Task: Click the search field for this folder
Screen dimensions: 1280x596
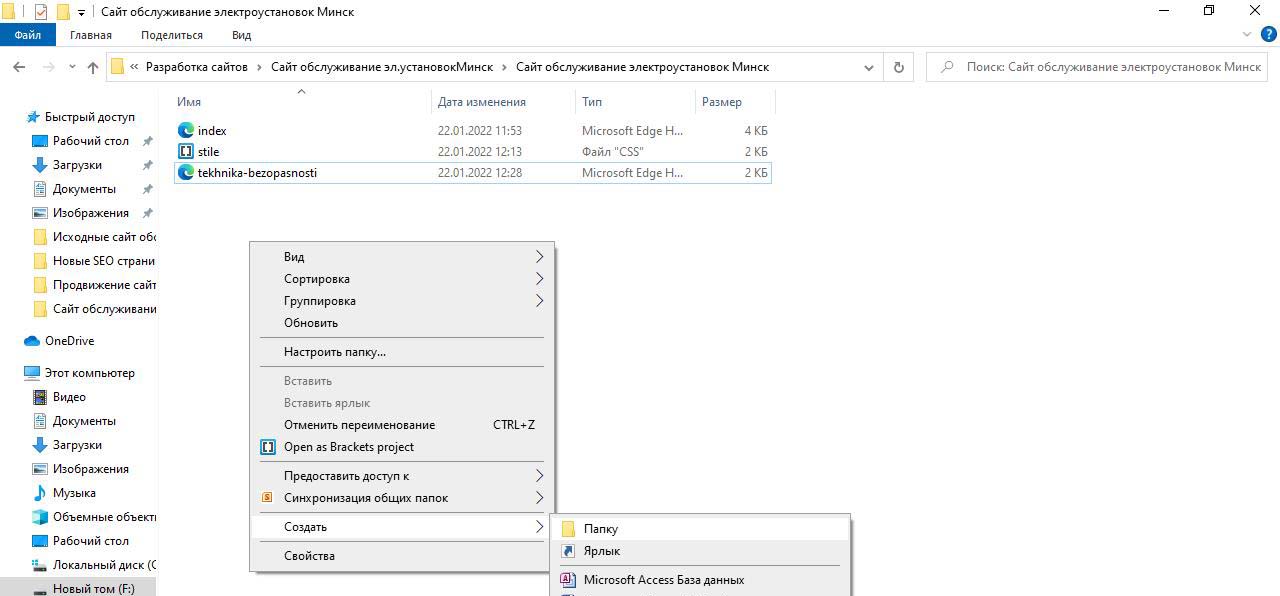Action: [x=1110, y=67]
